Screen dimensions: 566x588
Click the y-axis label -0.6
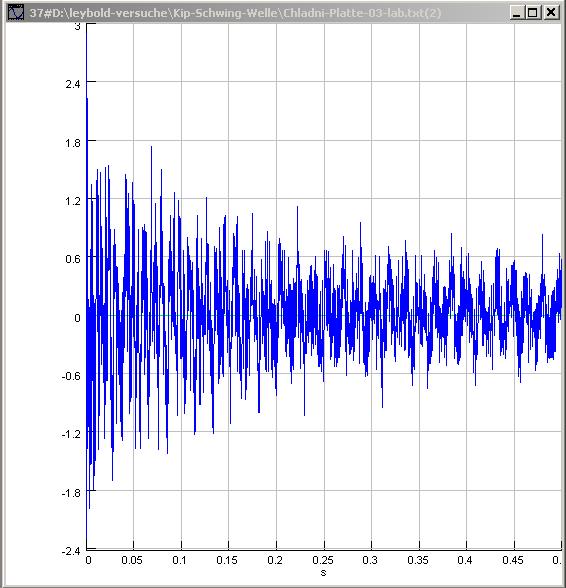point(71,376)
